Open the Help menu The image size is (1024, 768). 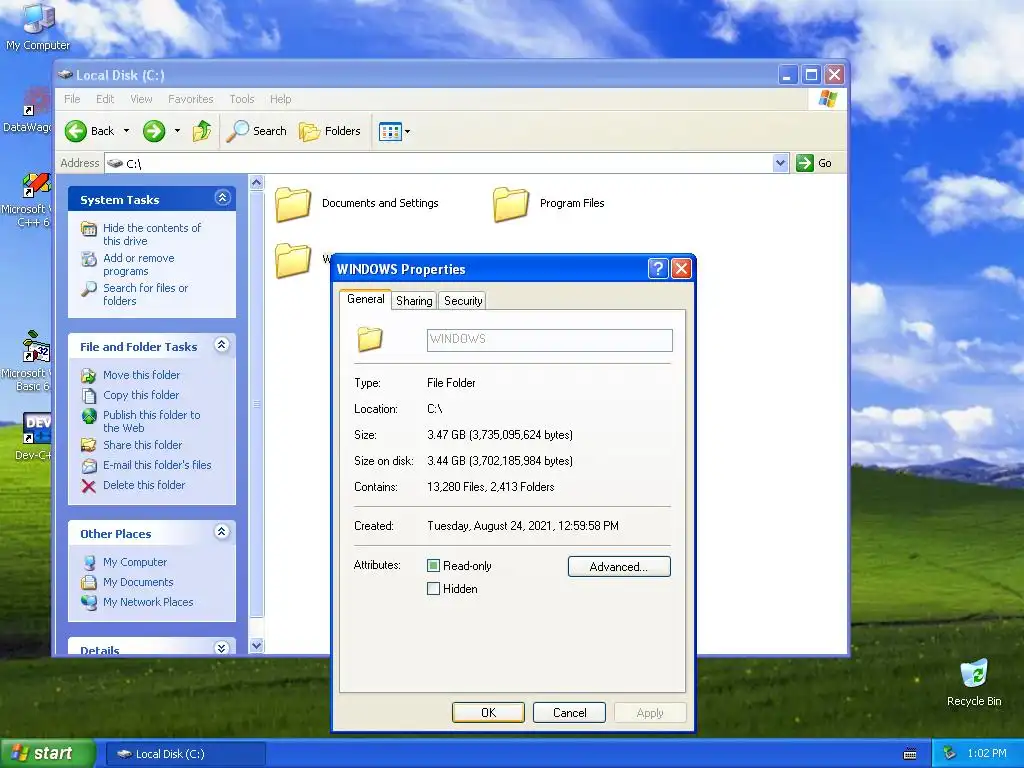(x=281, y=99)
